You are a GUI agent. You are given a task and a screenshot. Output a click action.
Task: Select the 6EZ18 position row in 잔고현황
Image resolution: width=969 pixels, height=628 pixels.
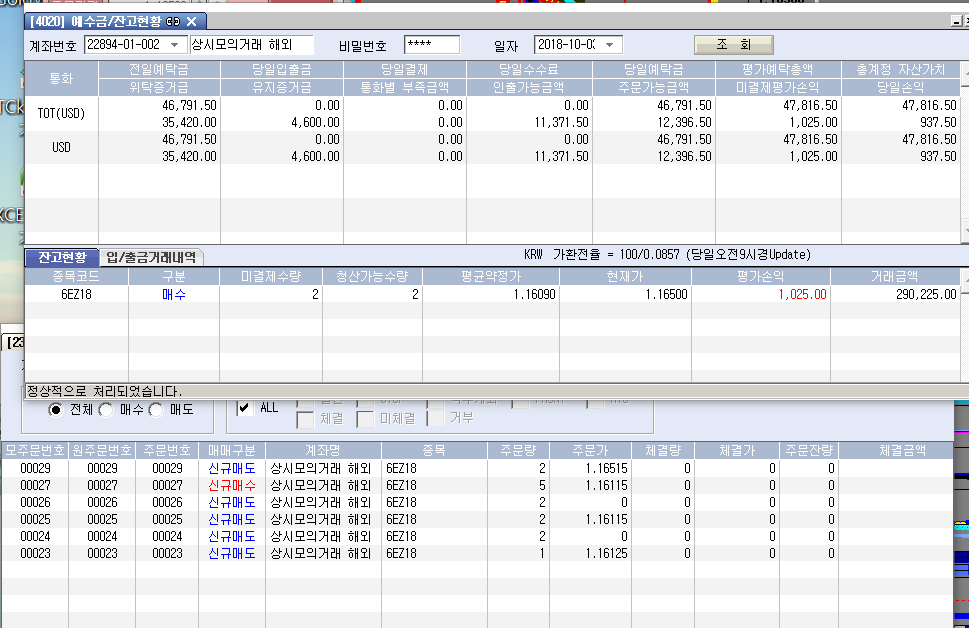76,295
